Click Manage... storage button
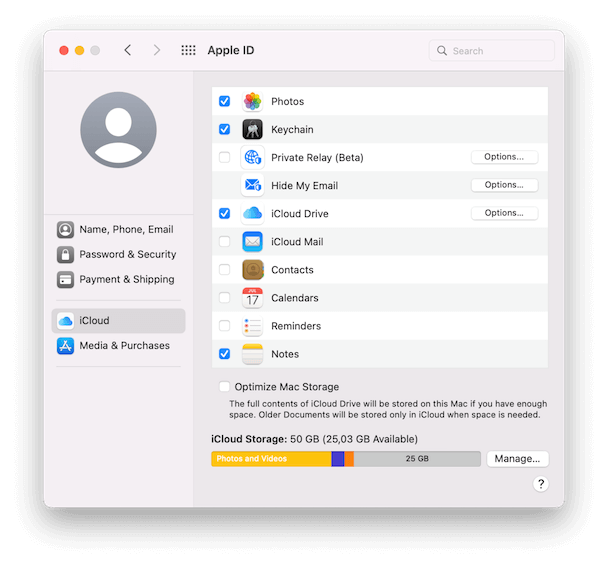The height and width of the screenshot is (565, 608). click(517, 459)
